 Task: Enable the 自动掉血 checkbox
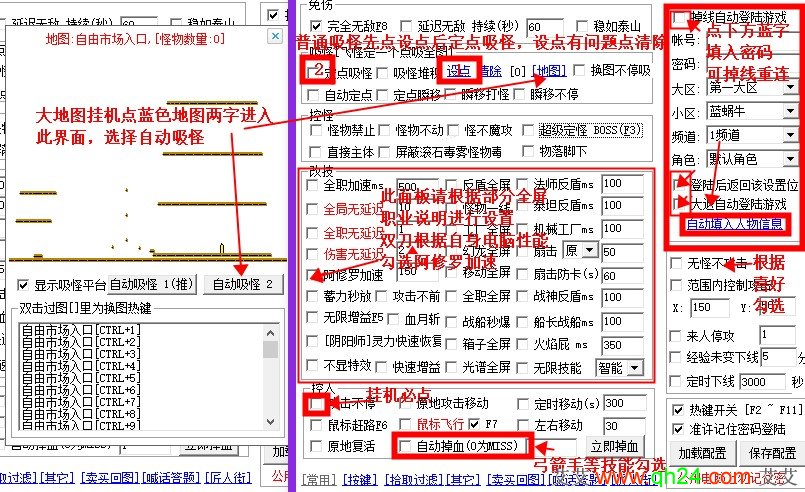pyautogui.click(x=404, y=446)
